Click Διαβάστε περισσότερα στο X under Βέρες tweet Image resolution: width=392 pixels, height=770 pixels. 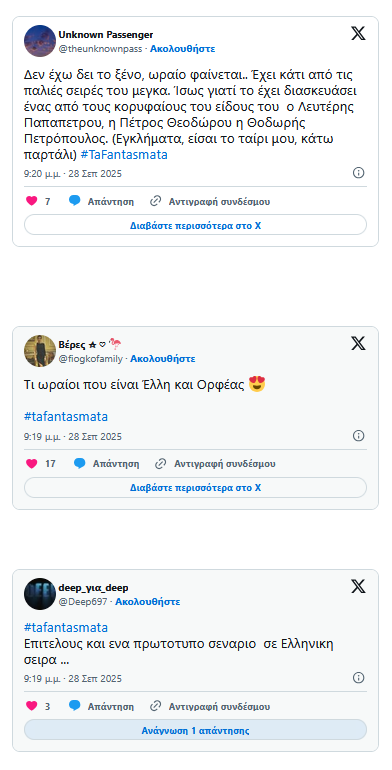[x=196, y=488]
